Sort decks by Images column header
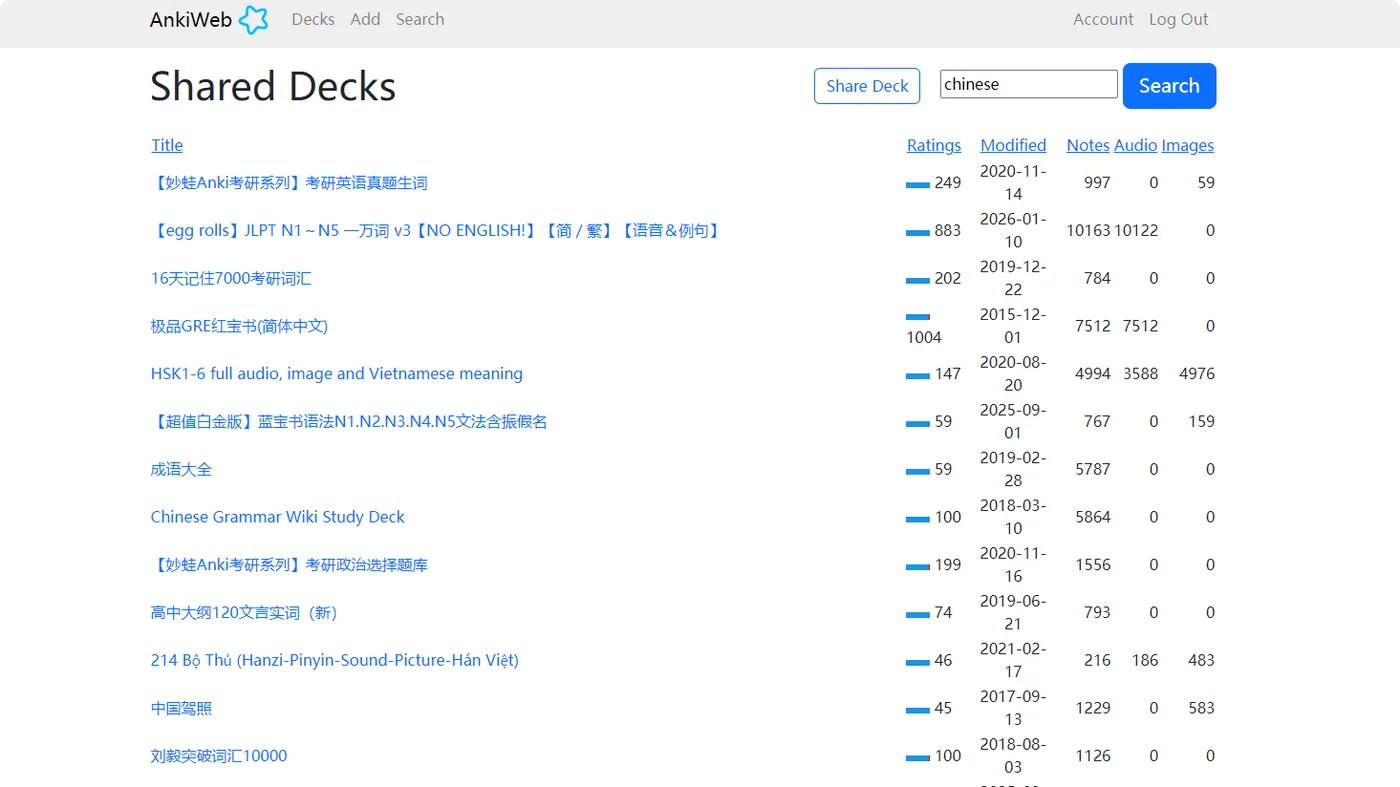The height and width of the screenshot is (787, 1400). tap(1187, 145)
